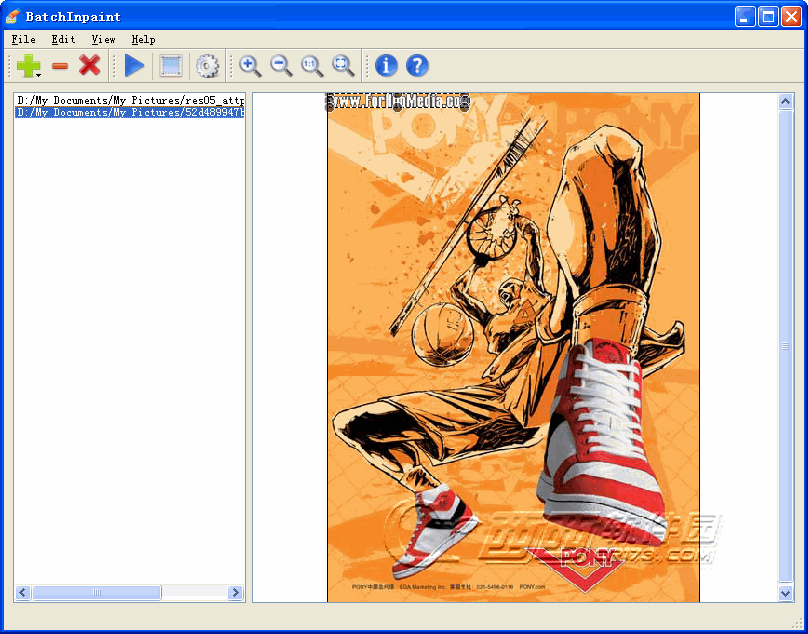The height and width of the screenshot is (634, 808).
Task: Remove selected file with the red minus icon
Action: pyautogui.click(x=60, y=66)
